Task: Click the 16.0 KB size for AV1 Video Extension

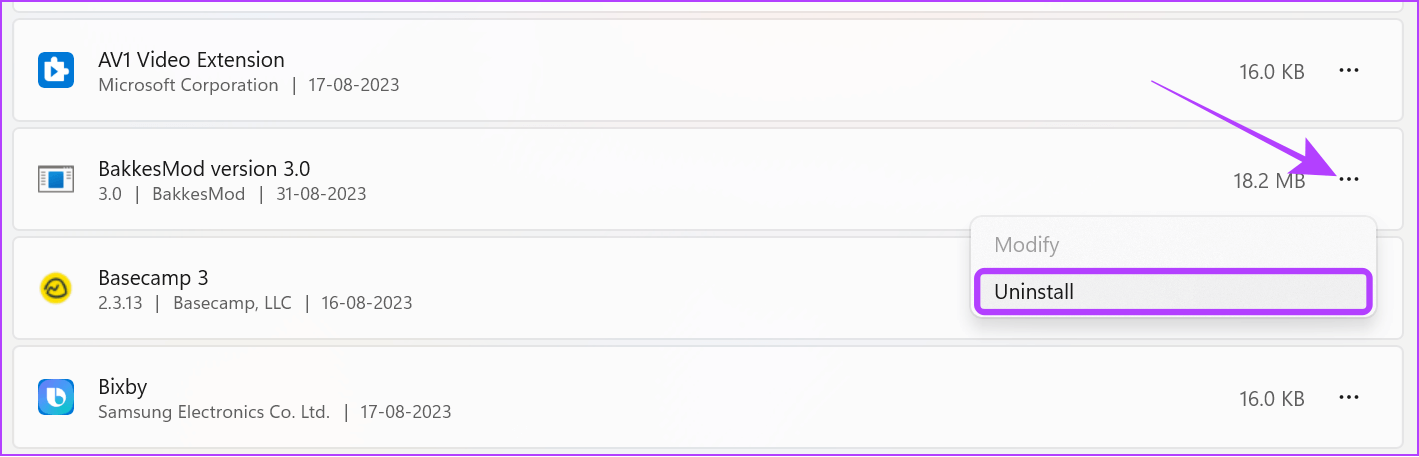Action: point(1272,72)
